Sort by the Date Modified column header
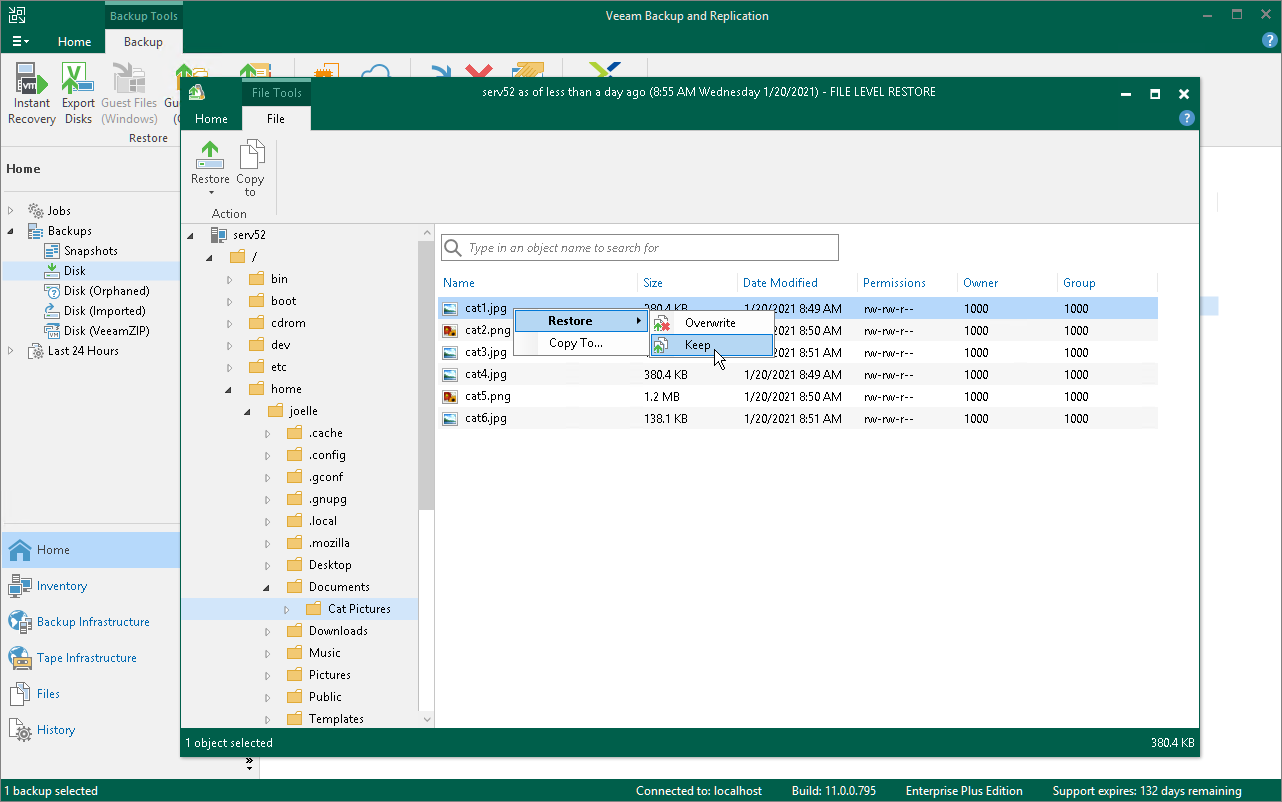1282x802 pixels. click(798, 283)
